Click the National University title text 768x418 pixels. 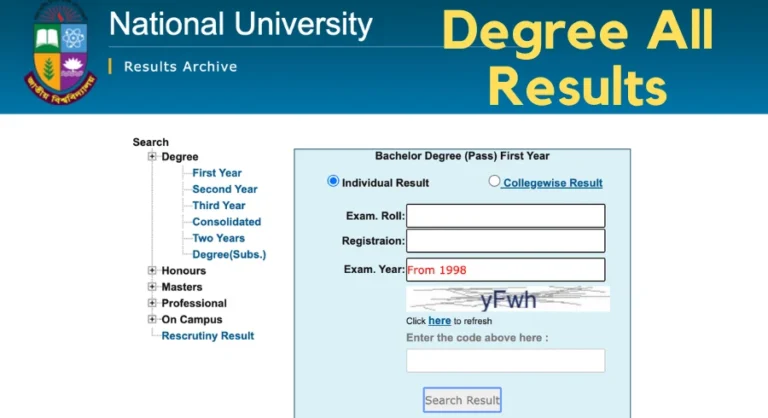pyautogui.click(x=240, y=25)
